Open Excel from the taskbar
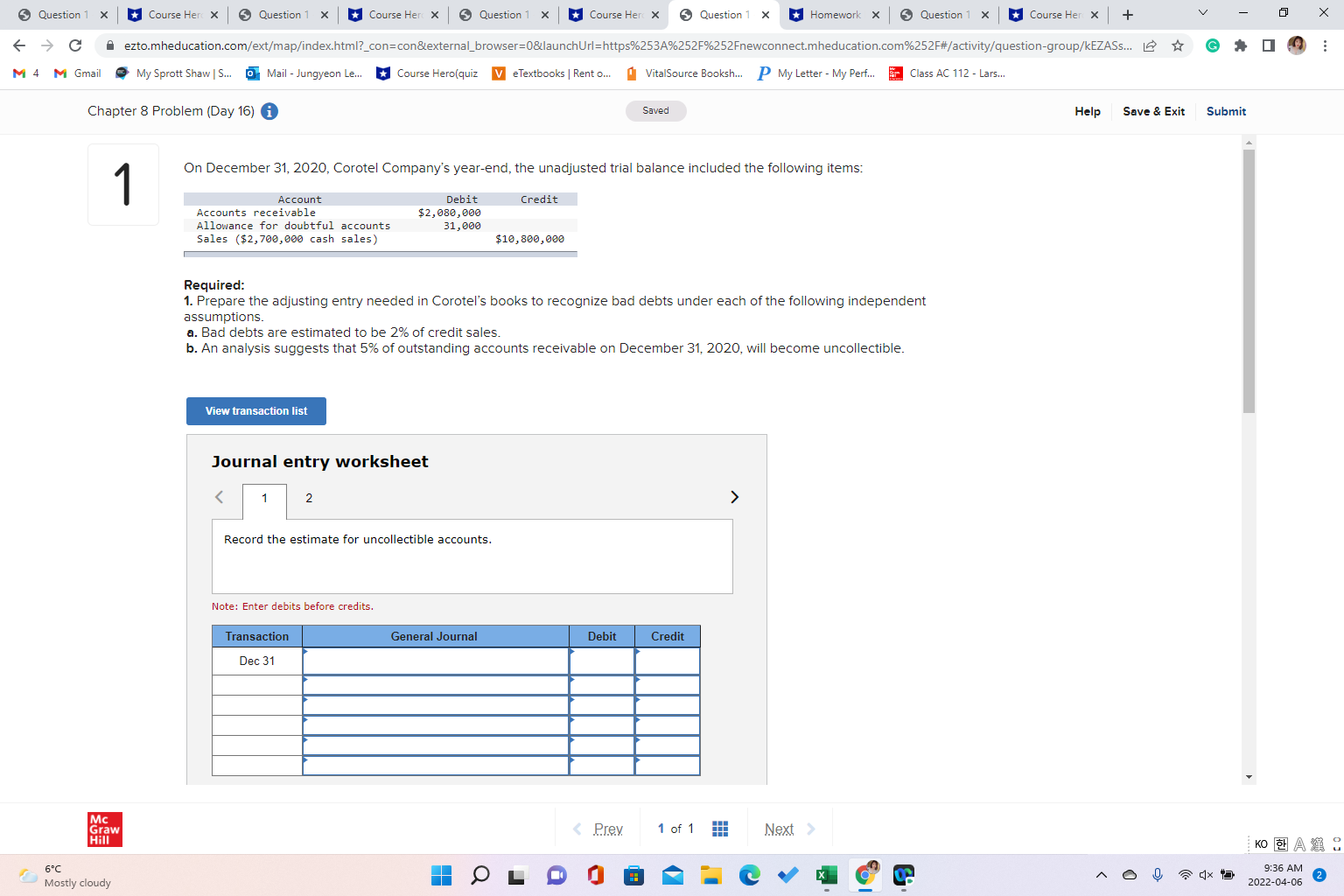 click(826, 874)
